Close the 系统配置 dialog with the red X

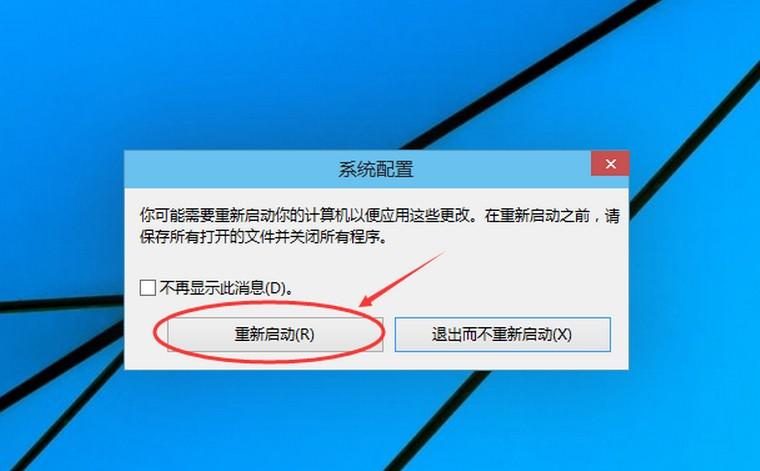pyautogui.click(x=610, y=164)
